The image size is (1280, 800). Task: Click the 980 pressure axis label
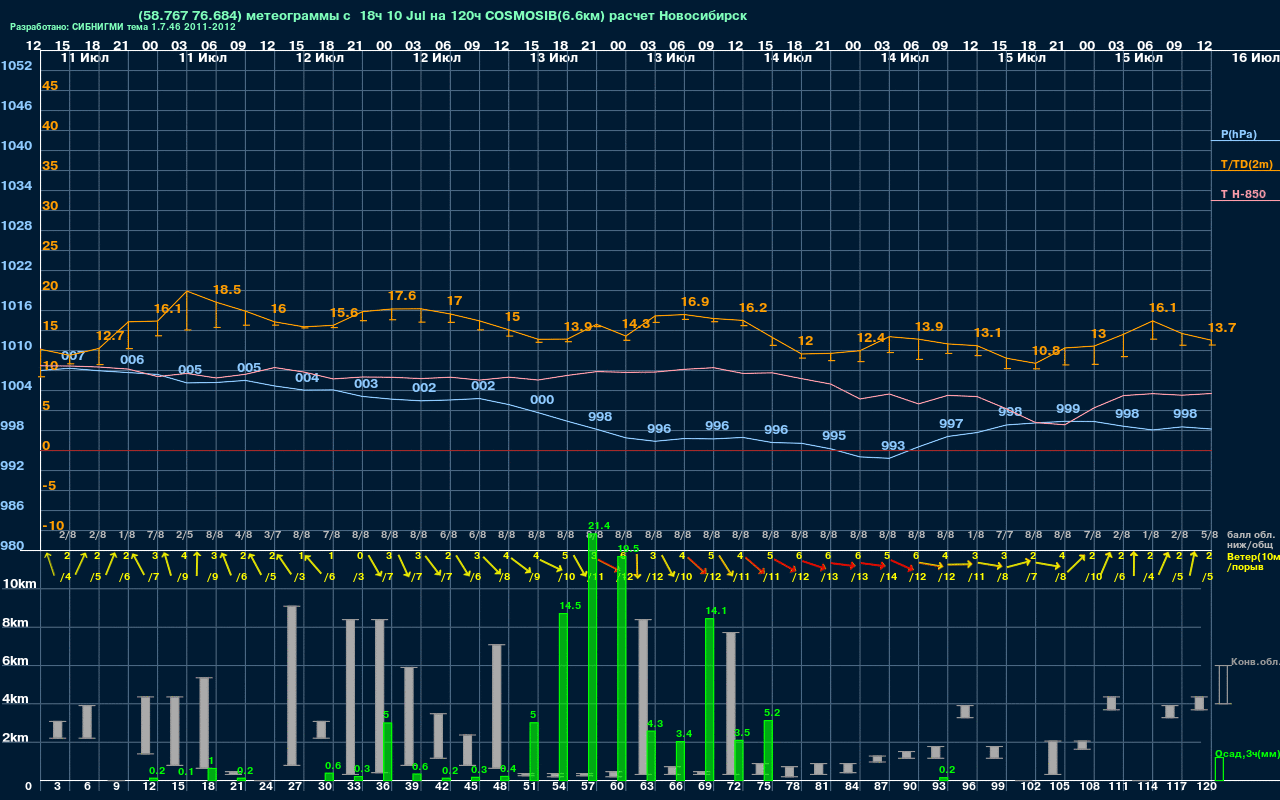(13, 546)
